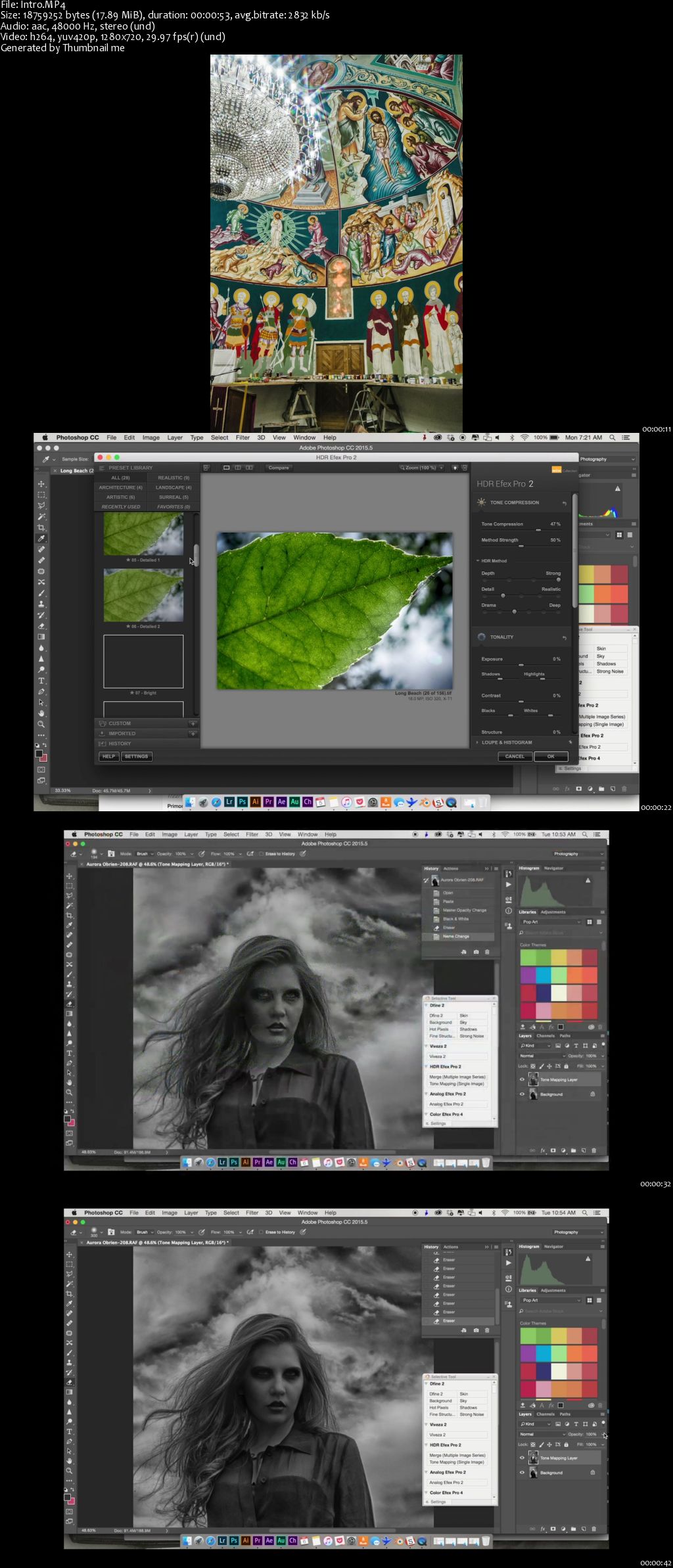Open the Zoom (100 %) dropdown in HDR Efex Pro 2
Viewport: 673px width, 1568px height.
click(421, 468)
